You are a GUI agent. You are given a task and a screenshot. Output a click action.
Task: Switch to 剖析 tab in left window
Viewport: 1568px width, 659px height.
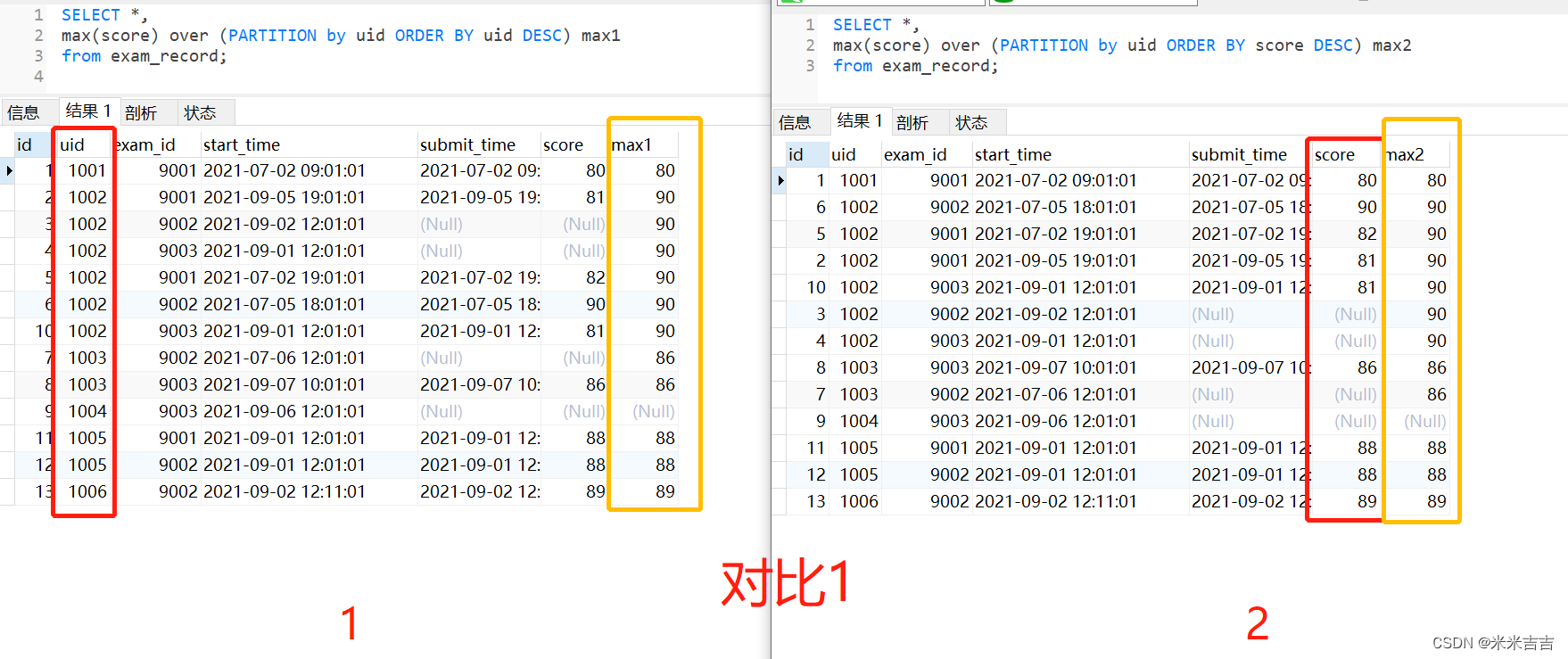tap(141, 112)
